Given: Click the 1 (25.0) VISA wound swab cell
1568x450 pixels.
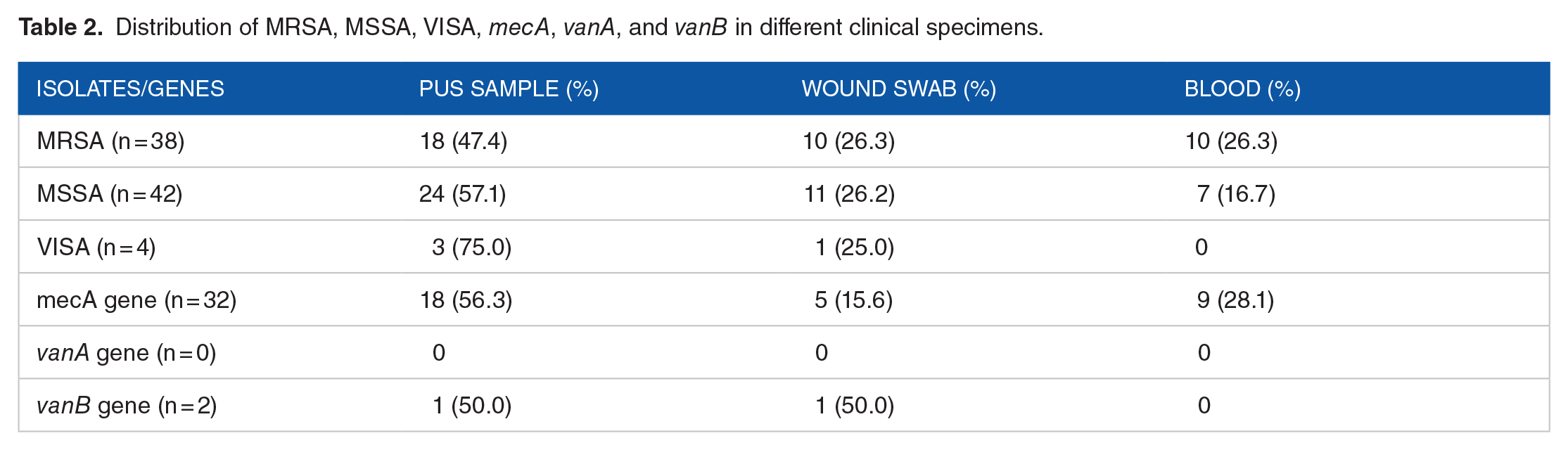Looking at the screenshot, I should [854, 247].
